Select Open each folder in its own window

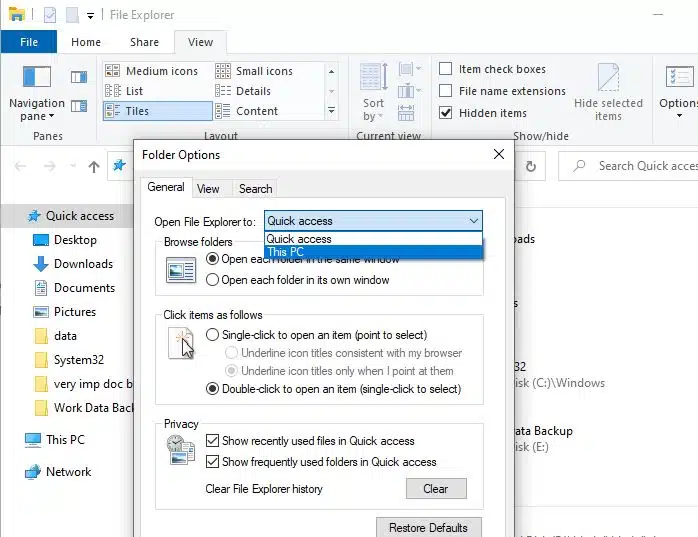click(x=212, y=280)
